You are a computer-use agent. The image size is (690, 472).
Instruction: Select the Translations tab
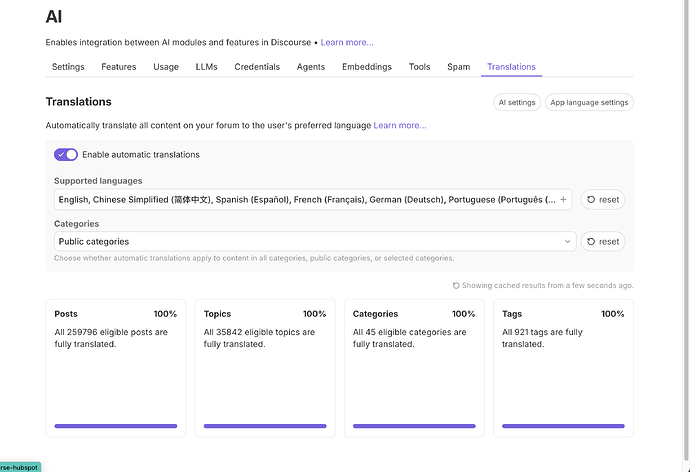(x=511, y=67)
